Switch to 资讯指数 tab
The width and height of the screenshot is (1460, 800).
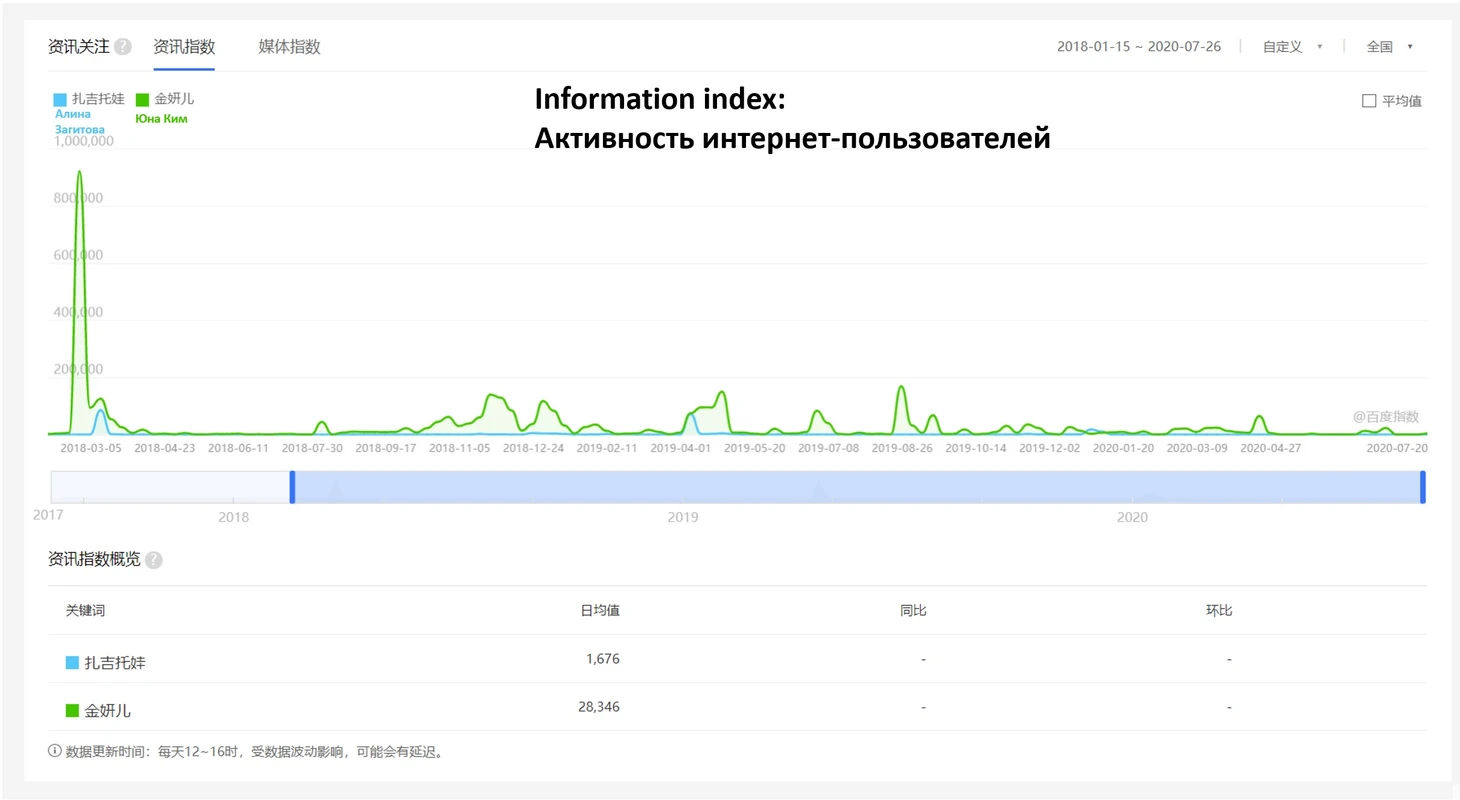click(184, 46)
